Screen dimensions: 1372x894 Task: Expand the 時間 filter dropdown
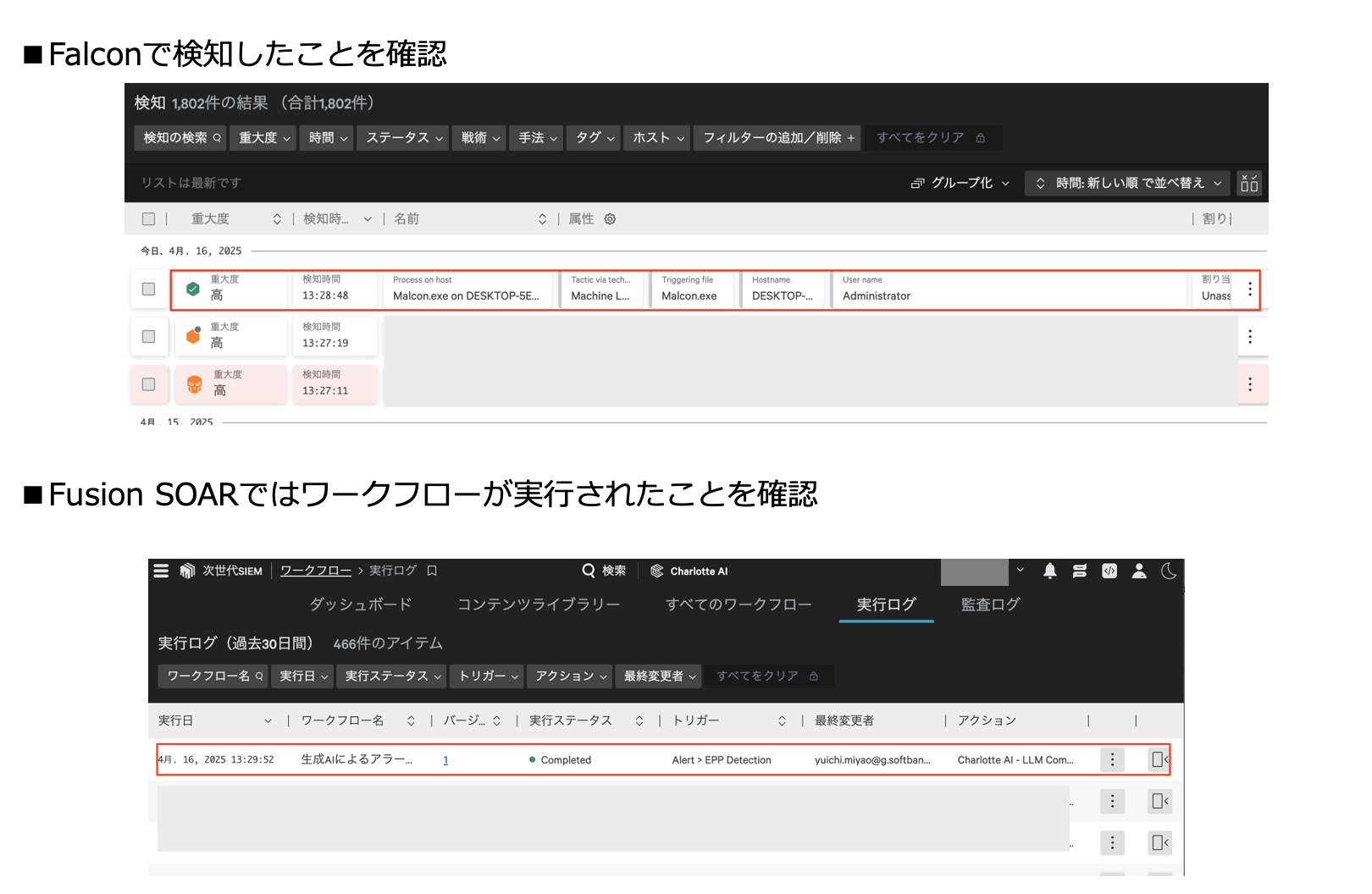328,138
